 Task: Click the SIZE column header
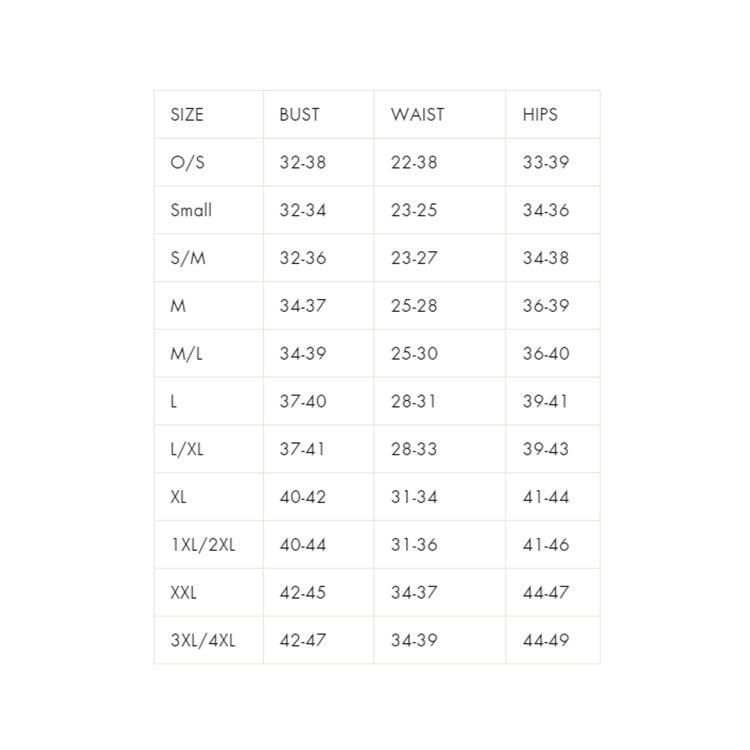click(x=187, y=115)
